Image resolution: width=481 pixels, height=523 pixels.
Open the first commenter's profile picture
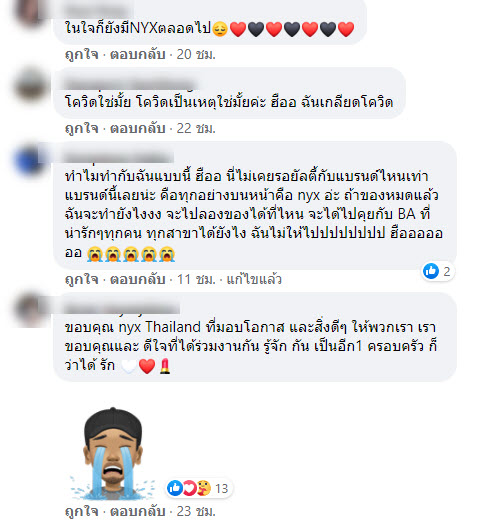coord(30,12)
